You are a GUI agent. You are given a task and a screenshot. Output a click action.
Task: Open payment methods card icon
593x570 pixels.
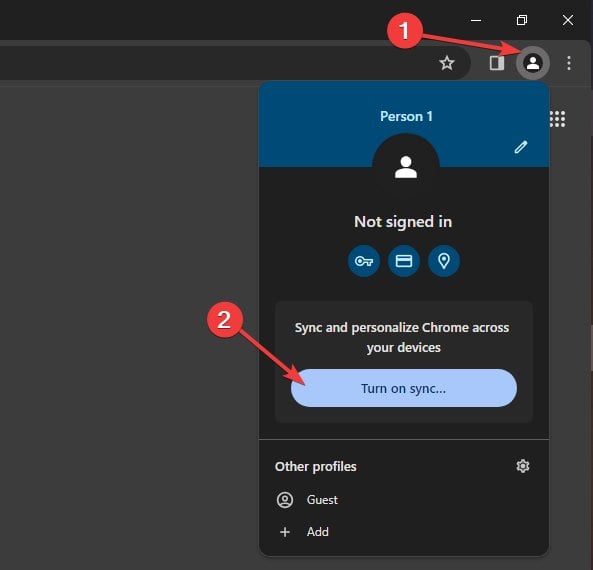(404, 261)
